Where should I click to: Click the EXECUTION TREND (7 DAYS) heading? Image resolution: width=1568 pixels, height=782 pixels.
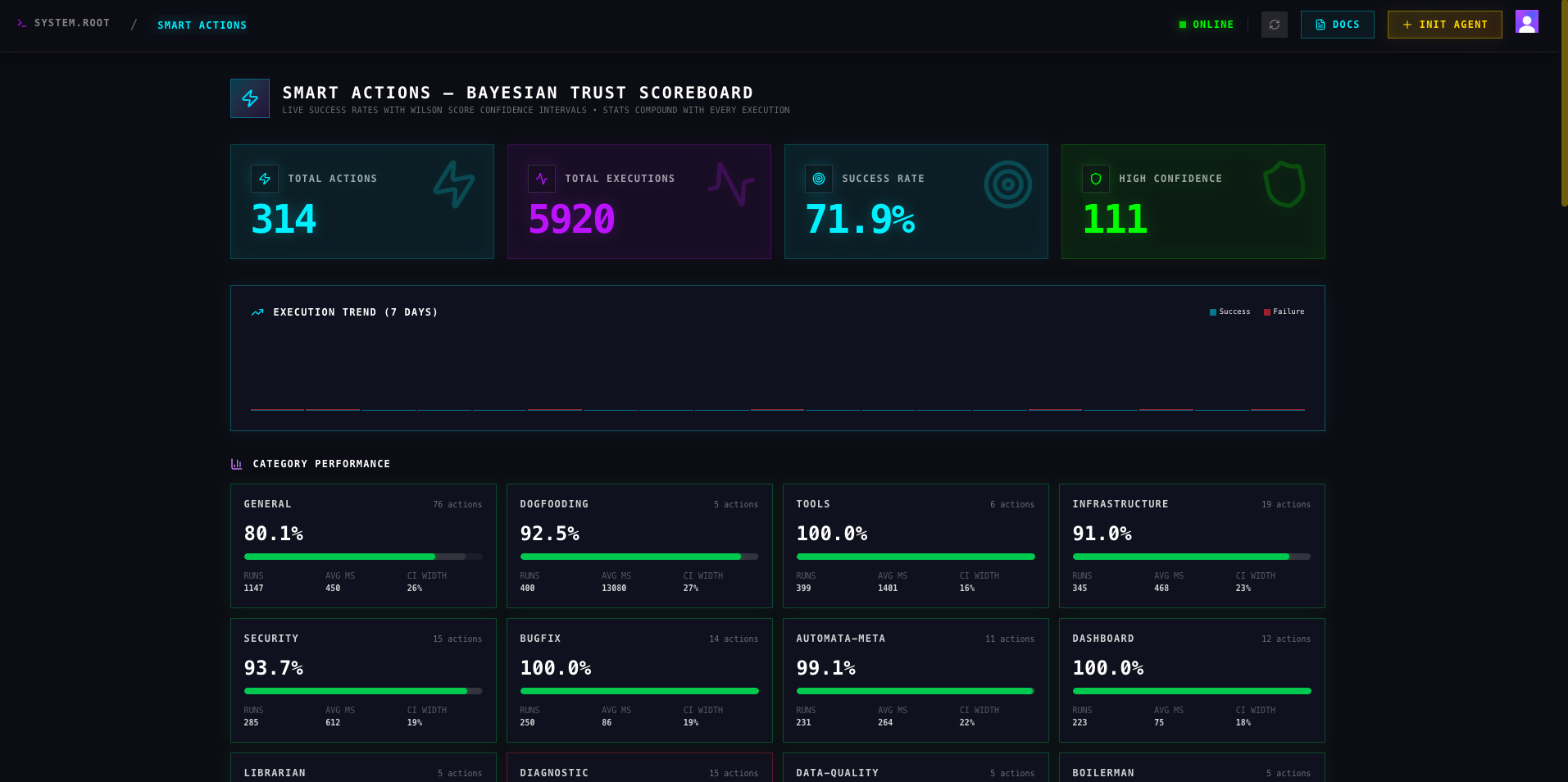click(356, 312)
